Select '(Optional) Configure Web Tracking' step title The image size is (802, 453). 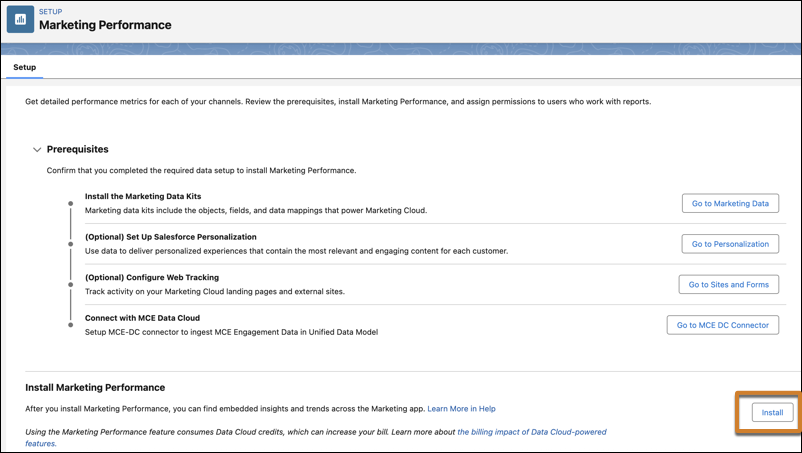click(x=152, y=277)
